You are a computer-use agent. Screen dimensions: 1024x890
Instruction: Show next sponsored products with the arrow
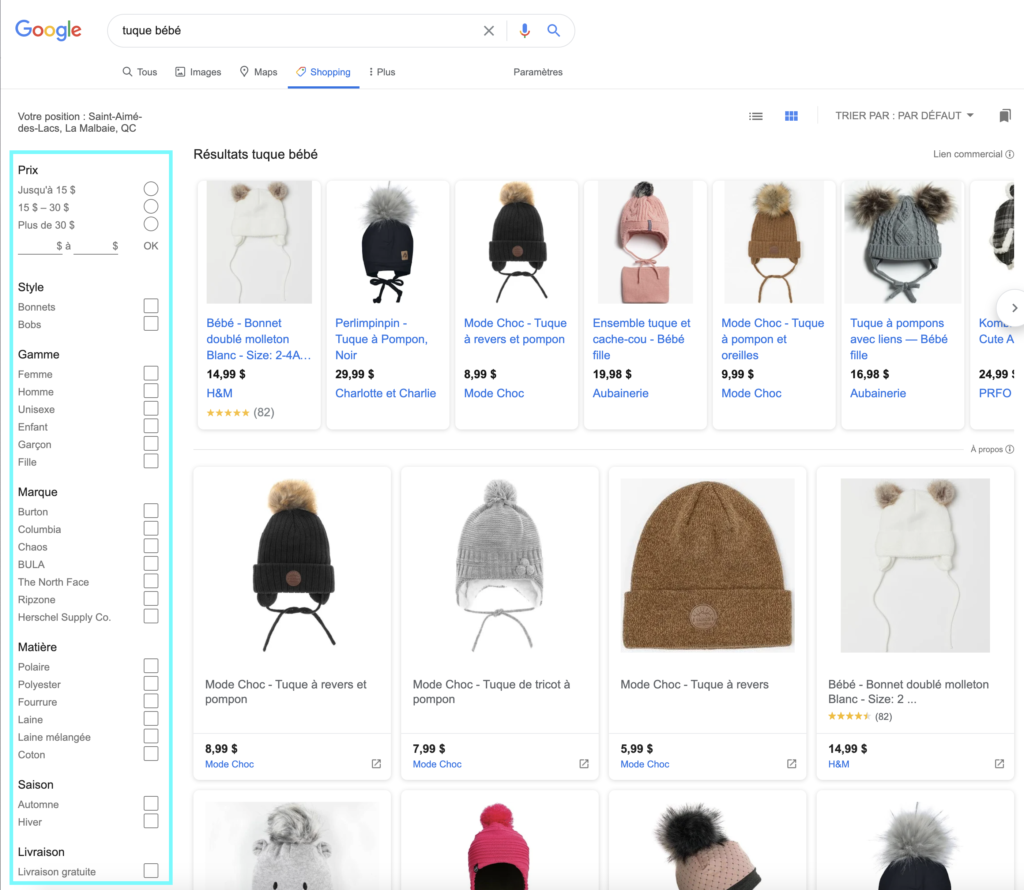click(1013, 308)
